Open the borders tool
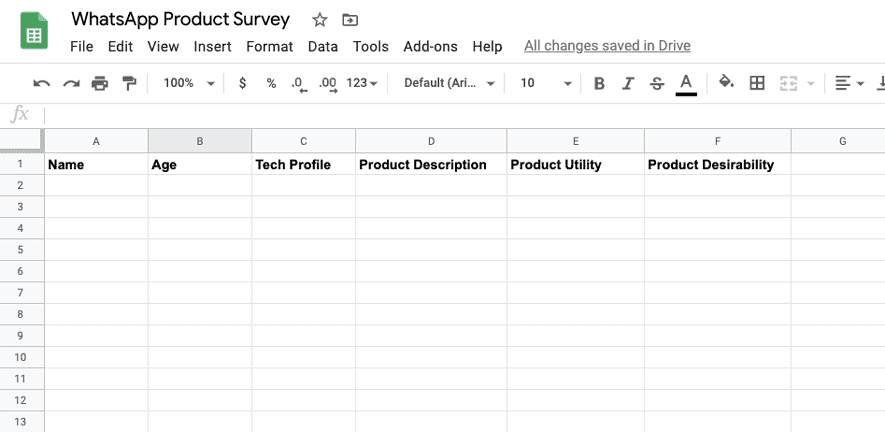 click(757, 83)
